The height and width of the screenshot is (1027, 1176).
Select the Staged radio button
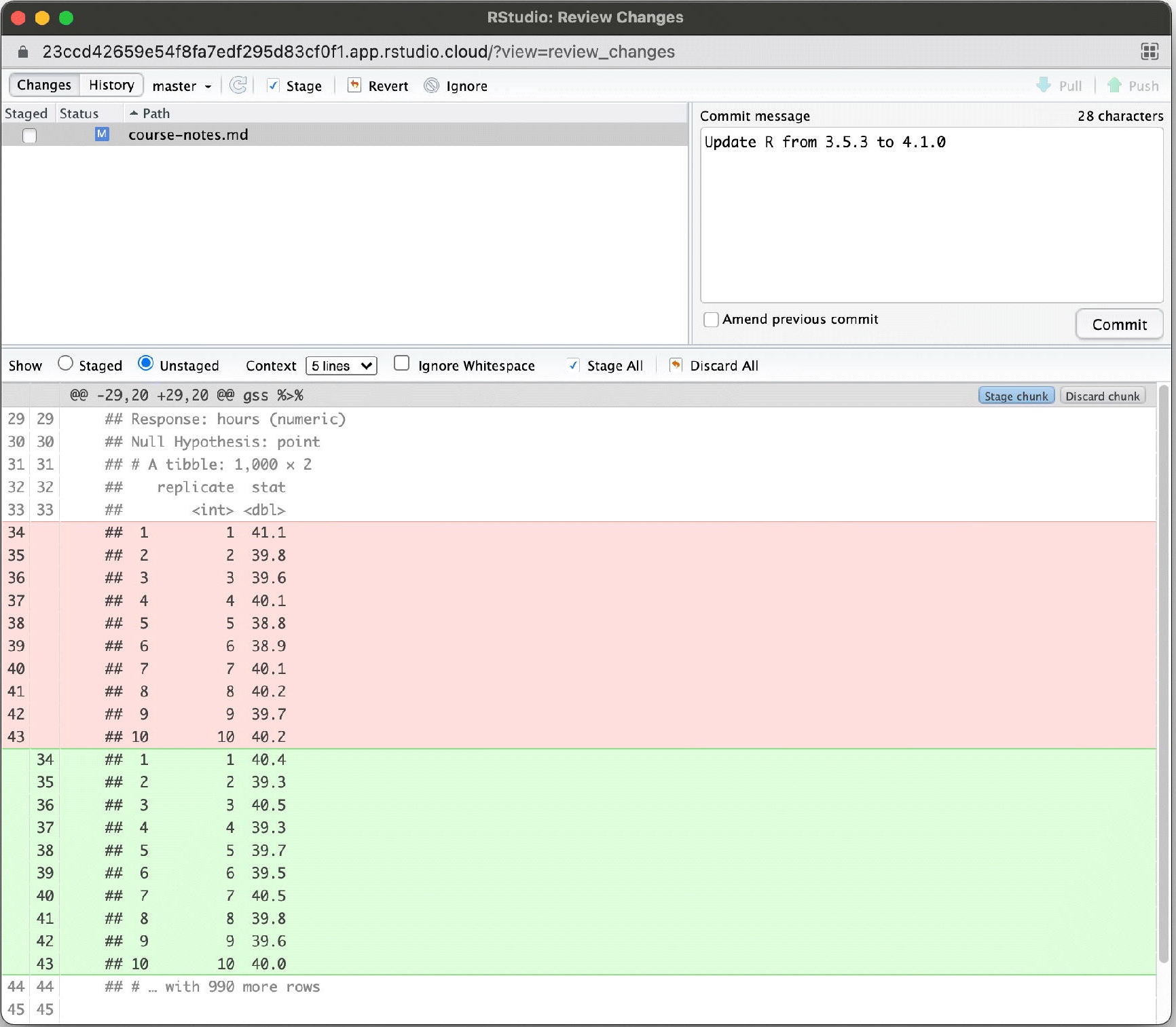tap(65, 364)
